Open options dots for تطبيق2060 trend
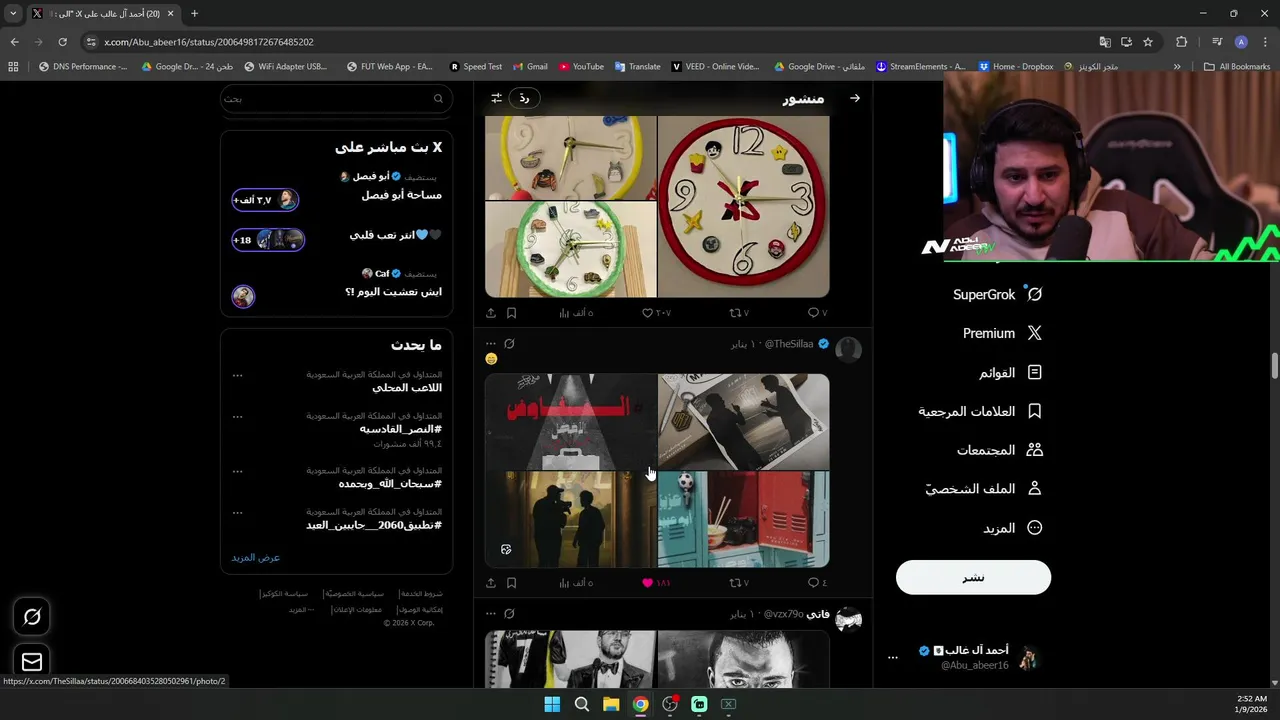 [237, 512]
